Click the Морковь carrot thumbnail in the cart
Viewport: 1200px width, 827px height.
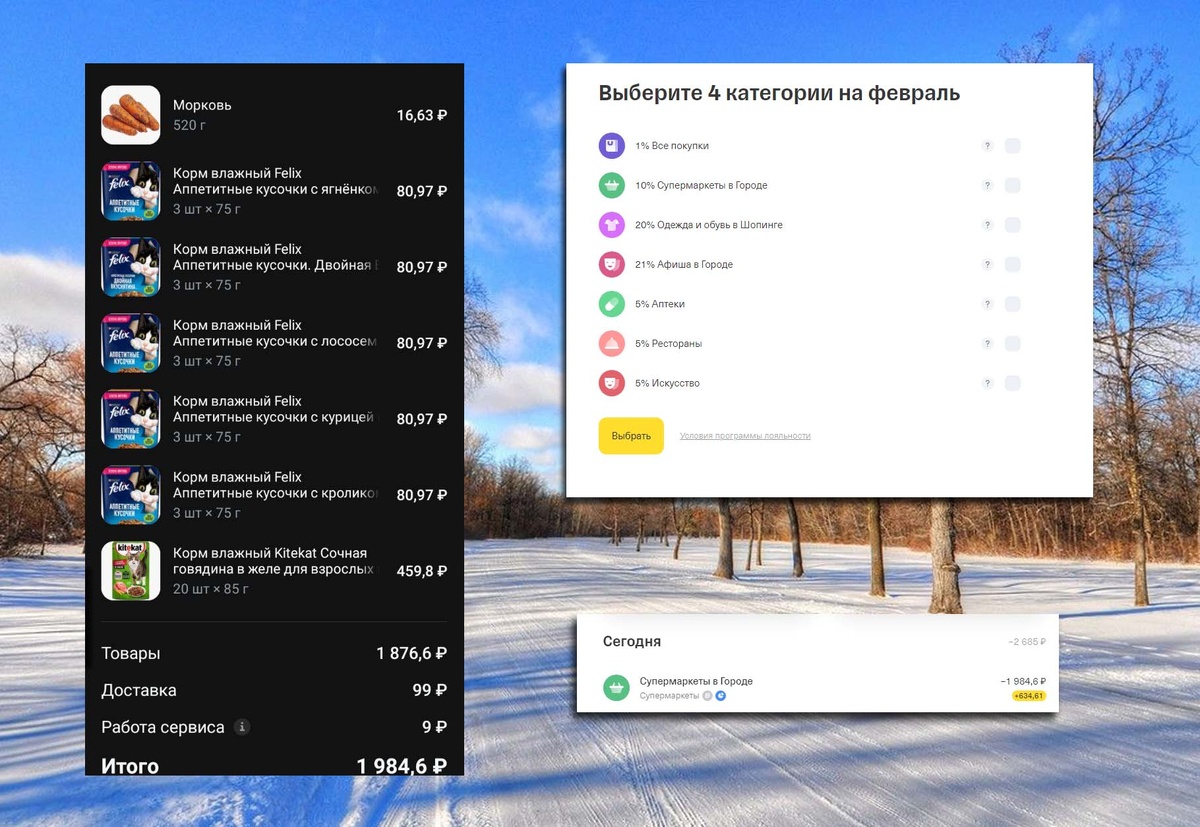(130, 115)
